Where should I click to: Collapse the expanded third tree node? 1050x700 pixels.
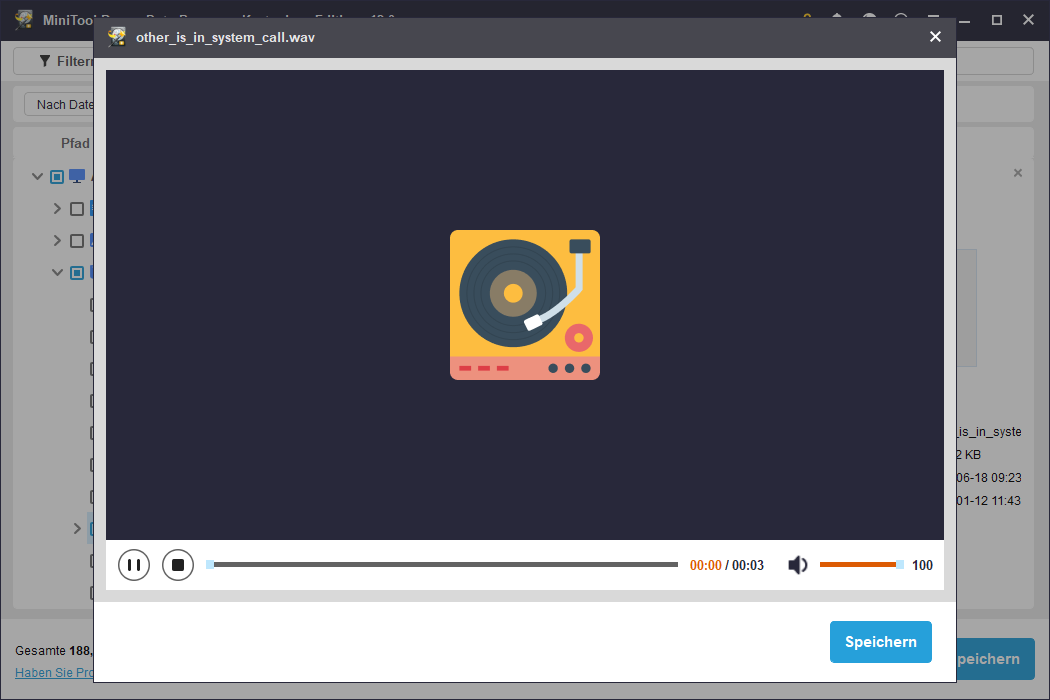point(57,273)
